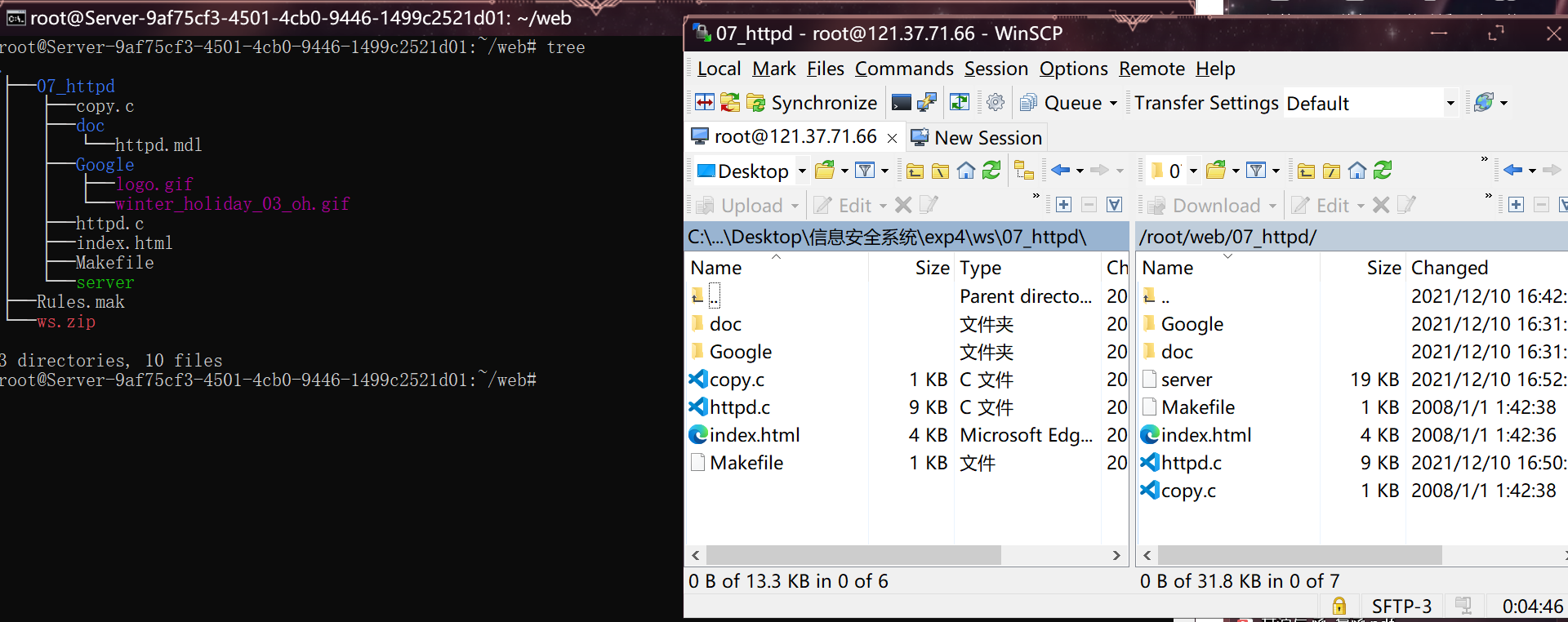Click SFTP-3 protocol status entry
Image resolution: width=1568 pixels, height=622 pixels.
[1401, 606]
